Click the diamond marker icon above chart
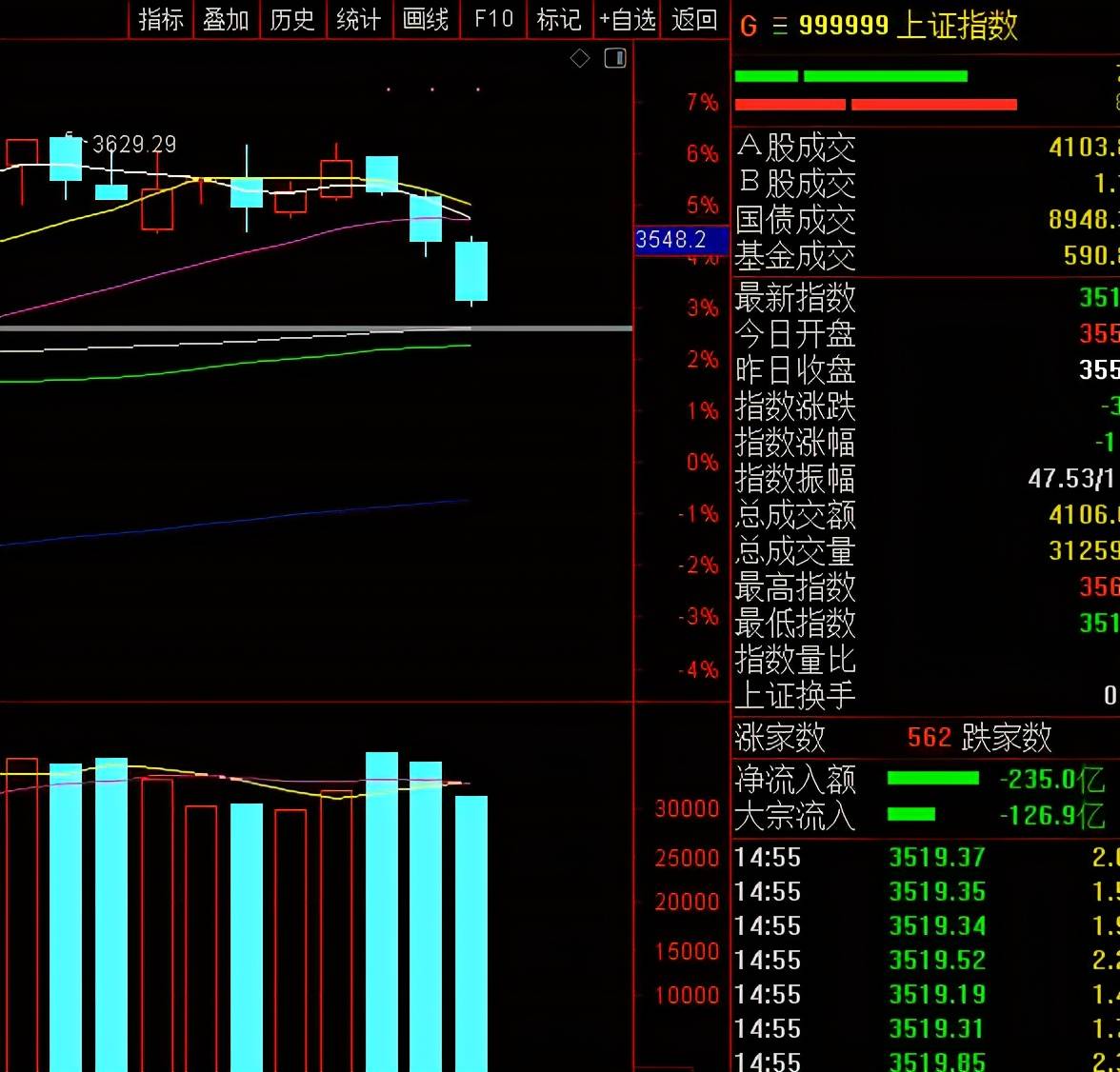This screenshot has height=1072, width=1120. [580, 59]
